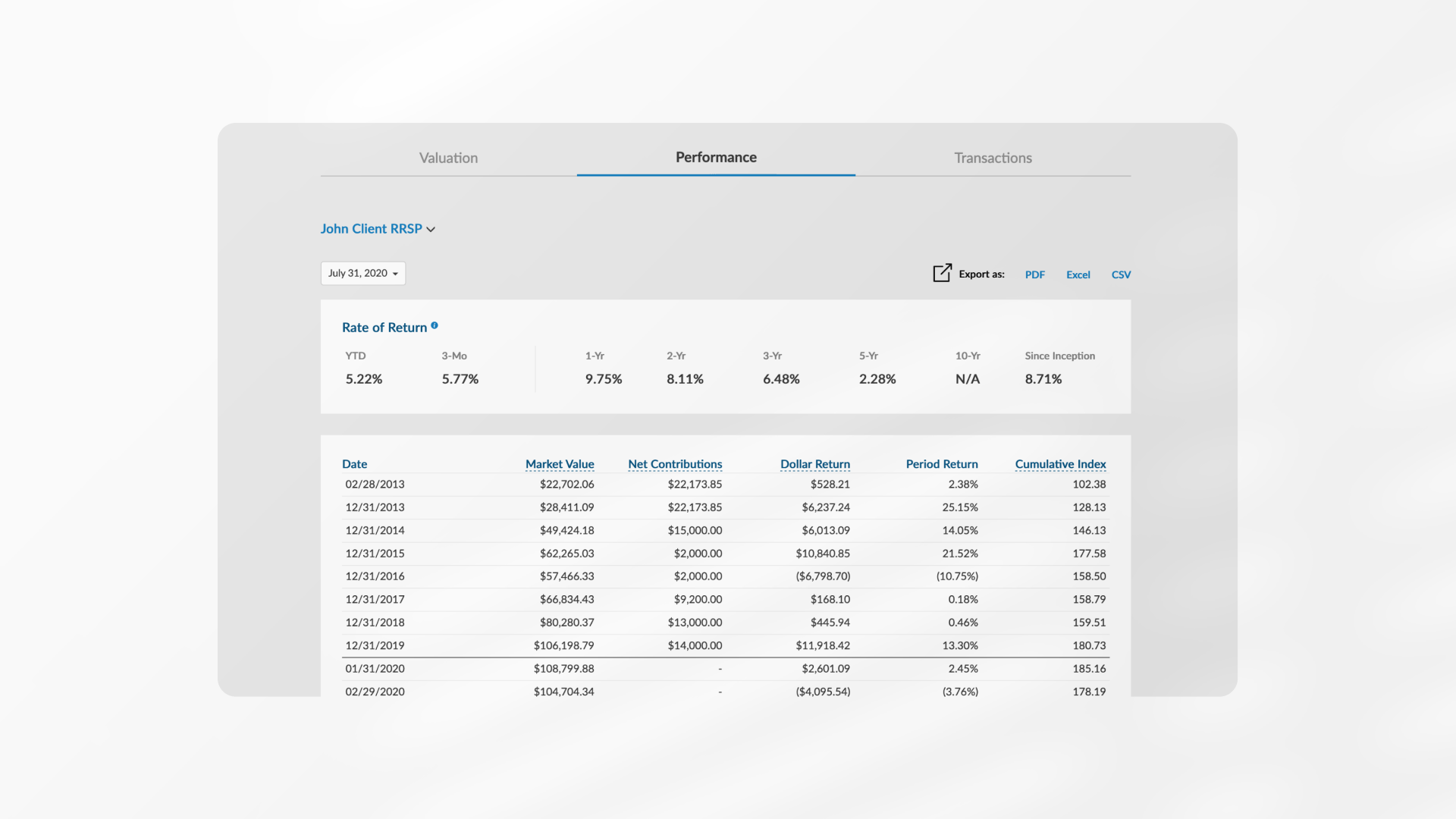Viewport: 1456px width, 819px height.
Task: Click the date cell 12/31/2019
Action: click(375, 645)
